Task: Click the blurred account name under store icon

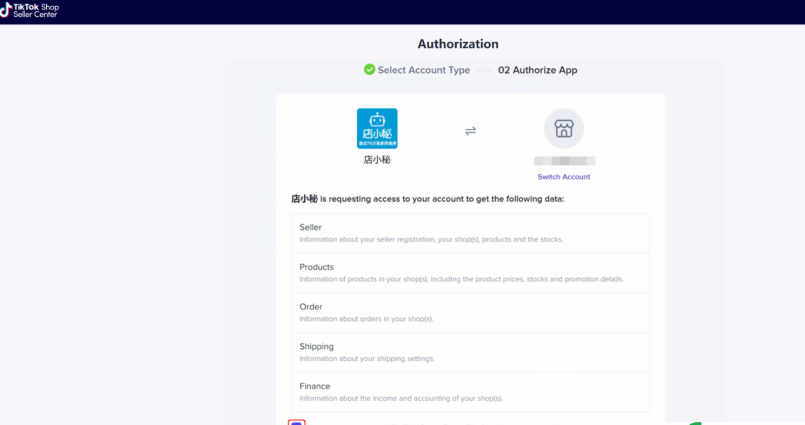Action: click(564, 161)
